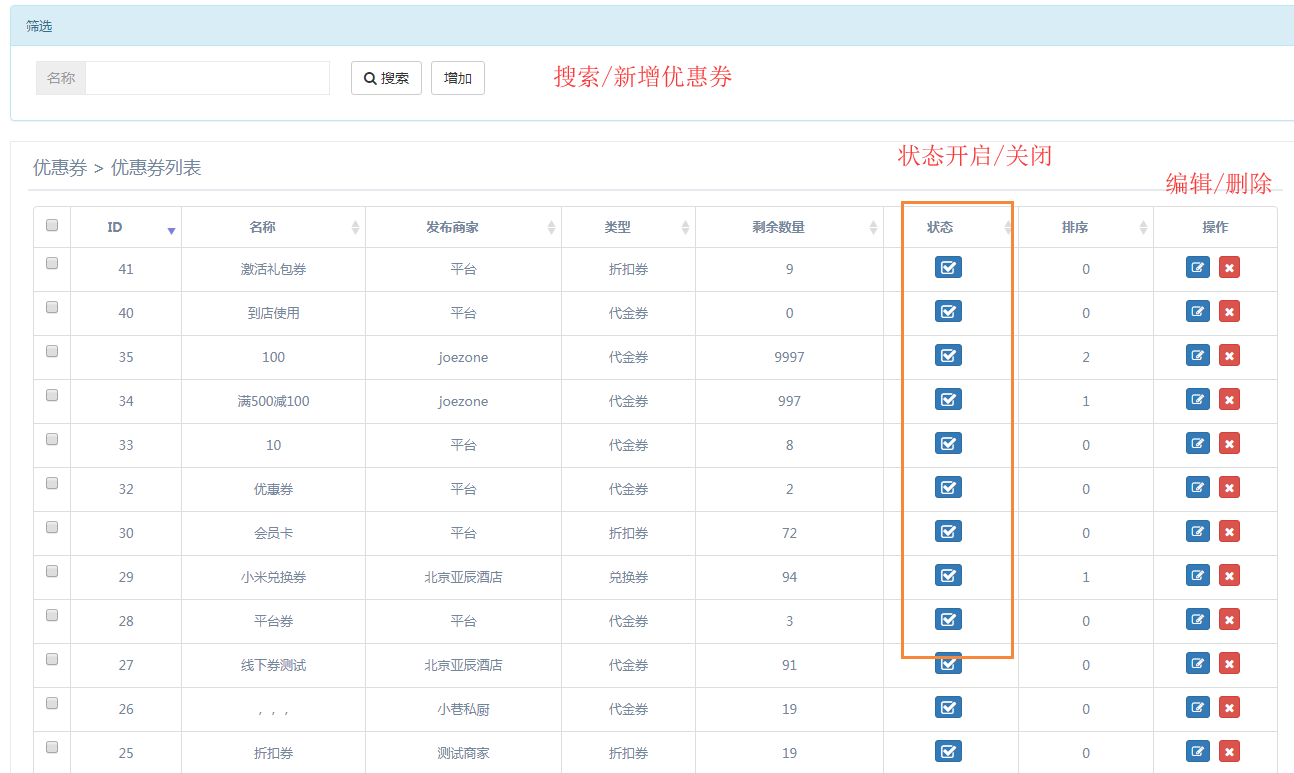The image size is (1294, 773).
Task: Click the 9997 remaining quantity cell
Action: (789, 357)
